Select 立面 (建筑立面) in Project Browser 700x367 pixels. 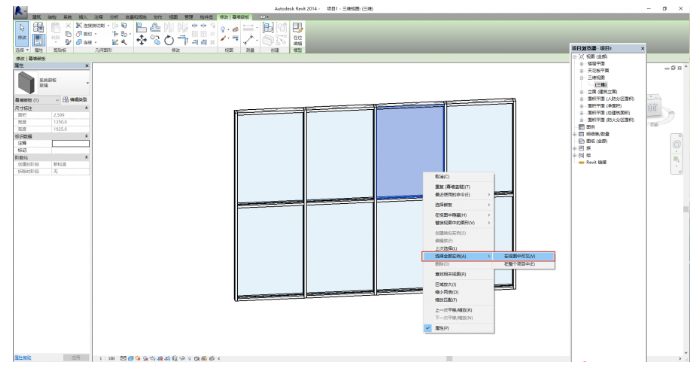pos(602,92)
